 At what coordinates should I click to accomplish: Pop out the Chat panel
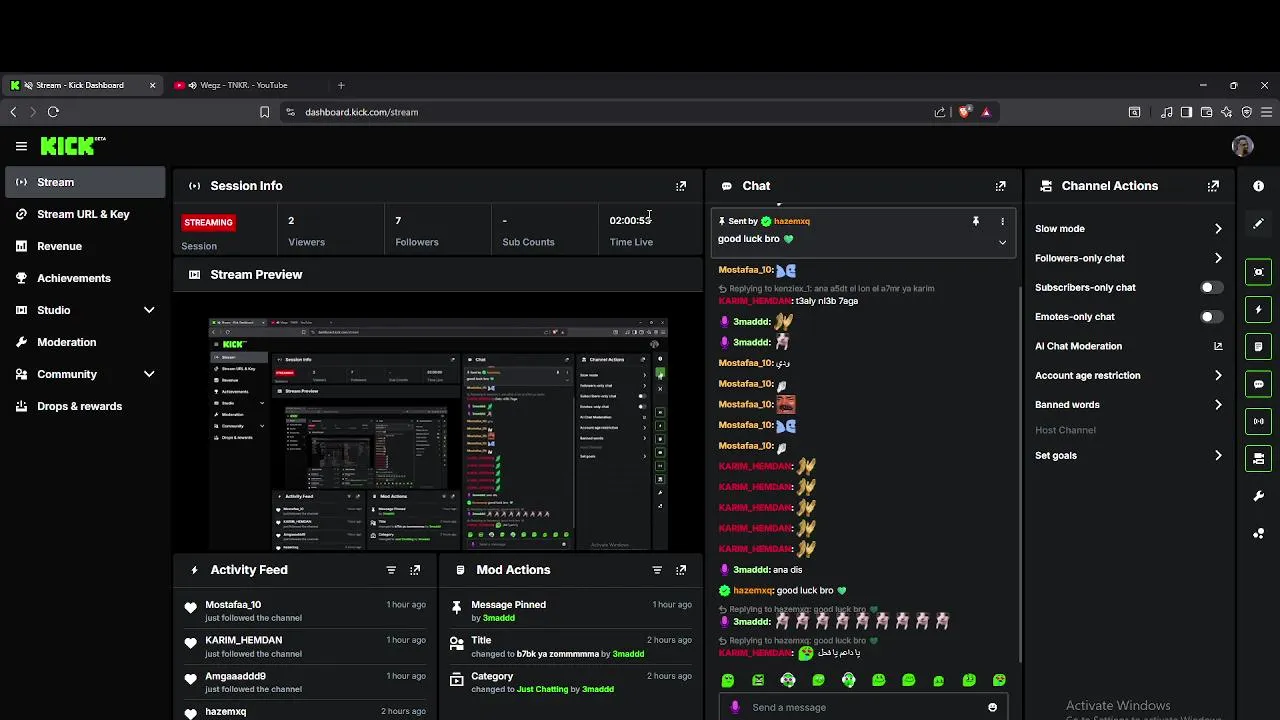pyautogui.click(x=1000, y=186)
